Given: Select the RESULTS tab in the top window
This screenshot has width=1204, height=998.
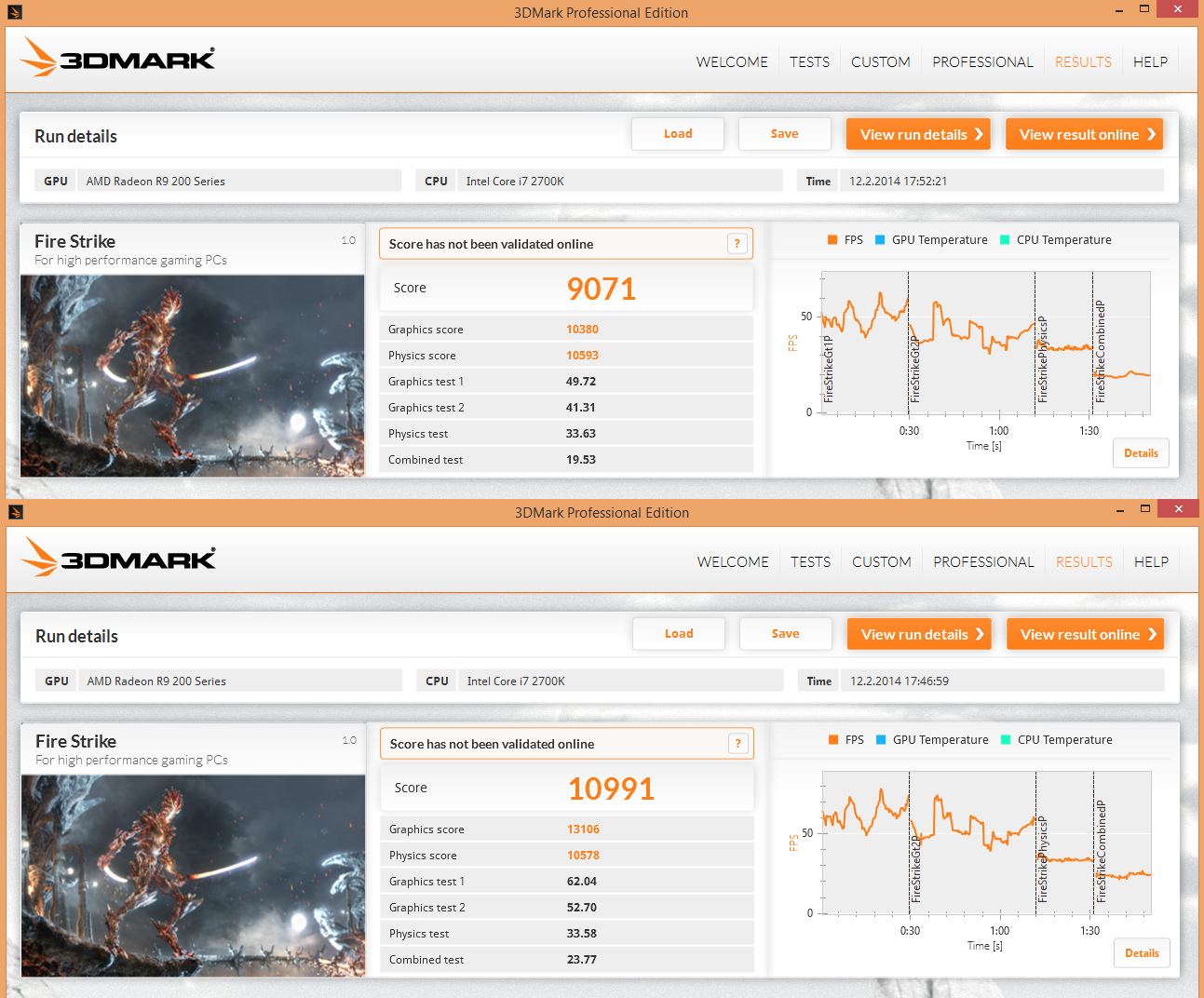Looking at the screenshot, I should pyautogui.click(x=1083, y=62).
